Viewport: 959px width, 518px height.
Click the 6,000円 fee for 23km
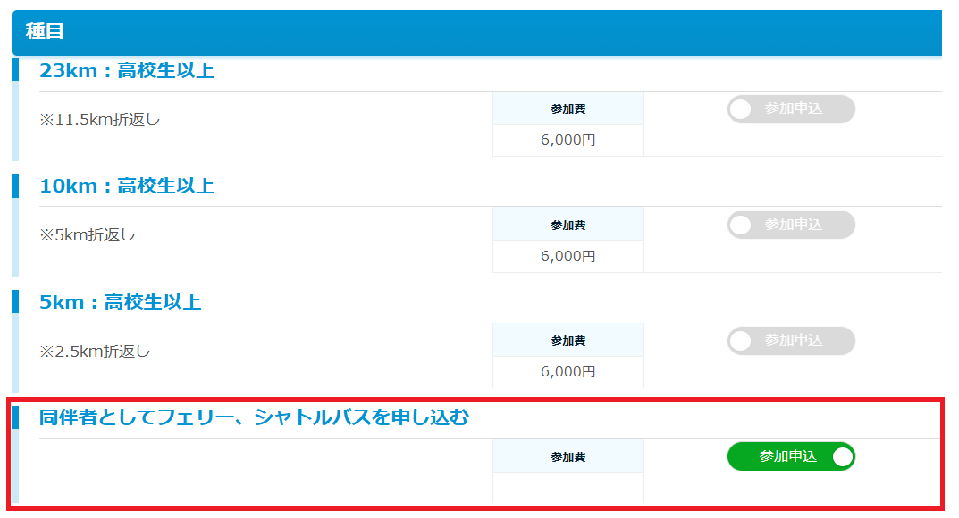tap(567, 141)
